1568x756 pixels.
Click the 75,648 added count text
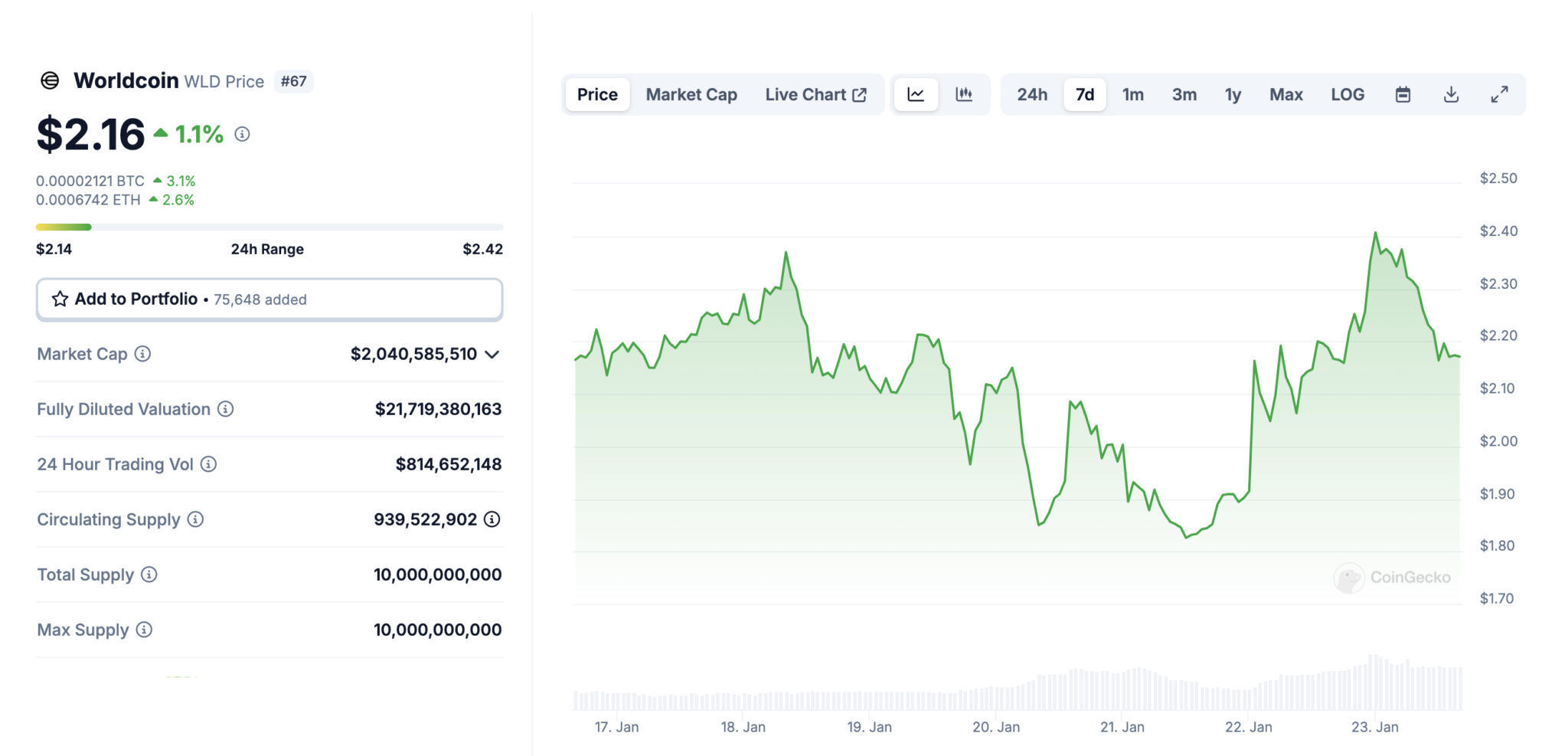point(260,299)
